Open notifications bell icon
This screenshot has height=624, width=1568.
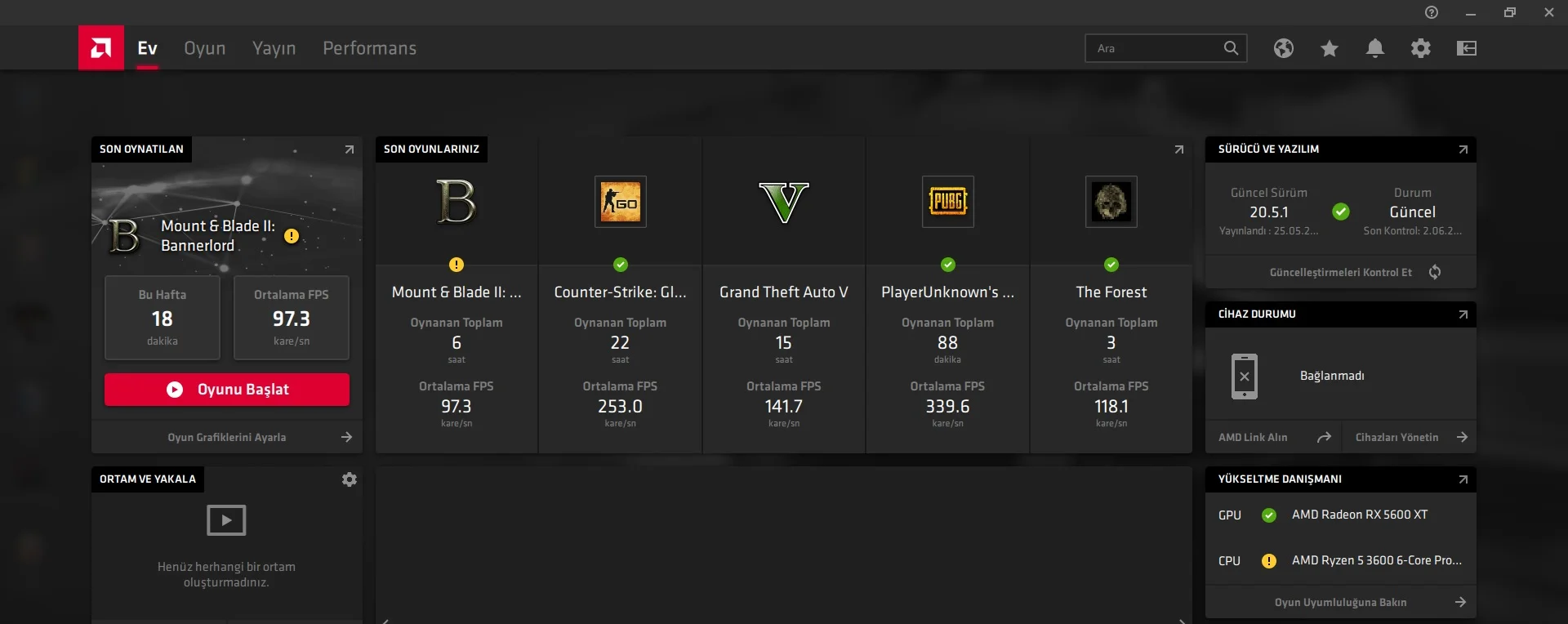pyautogui.click(x=1375, y=48)
